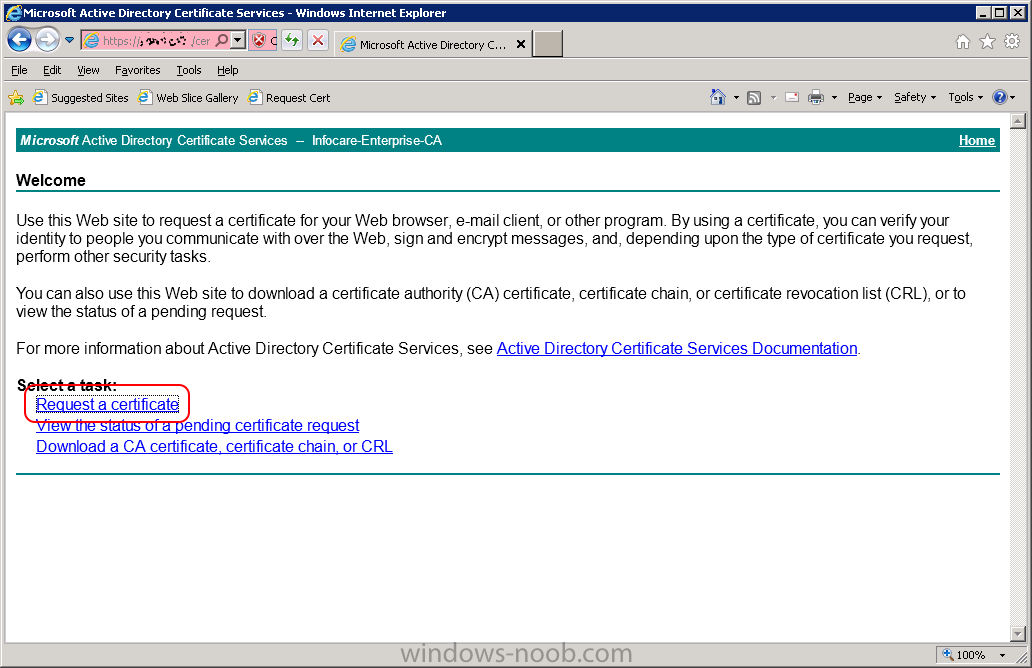Click the RSS feeds icon
1032x668 pixels.
coord(754,97)
